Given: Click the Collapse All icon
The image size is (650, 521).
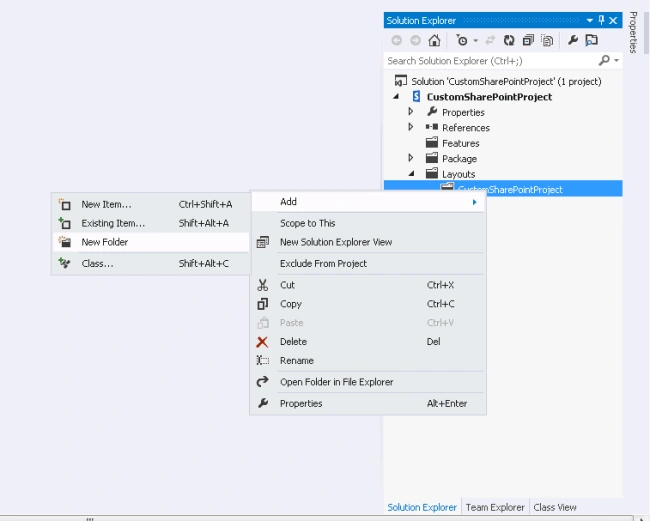Looking at the screenshot, I should (x=528, y=41).
